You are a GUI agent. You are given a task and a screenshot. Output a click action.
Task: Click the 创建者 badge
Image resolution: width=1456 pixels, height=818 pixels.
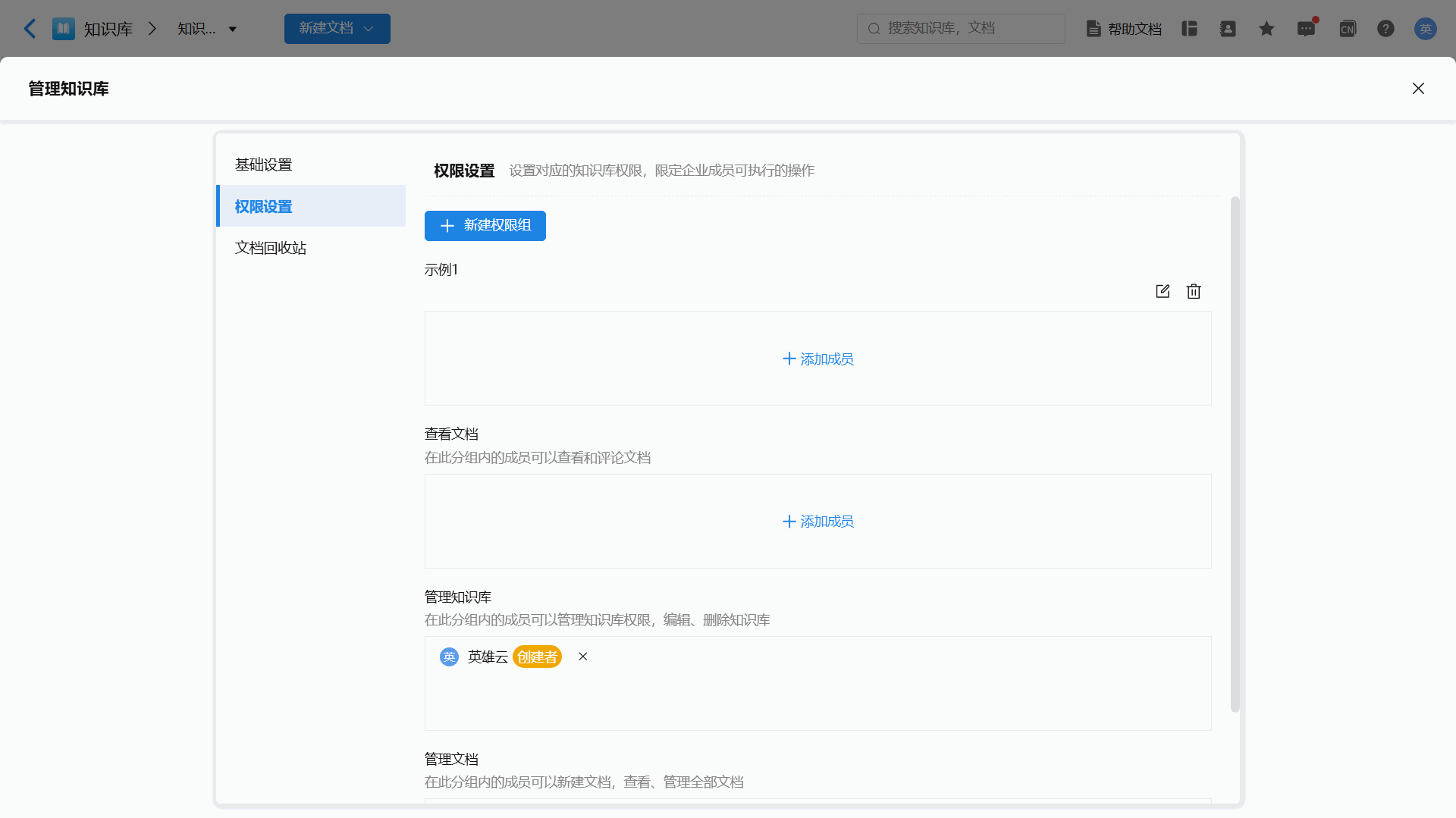pos(537,657)
